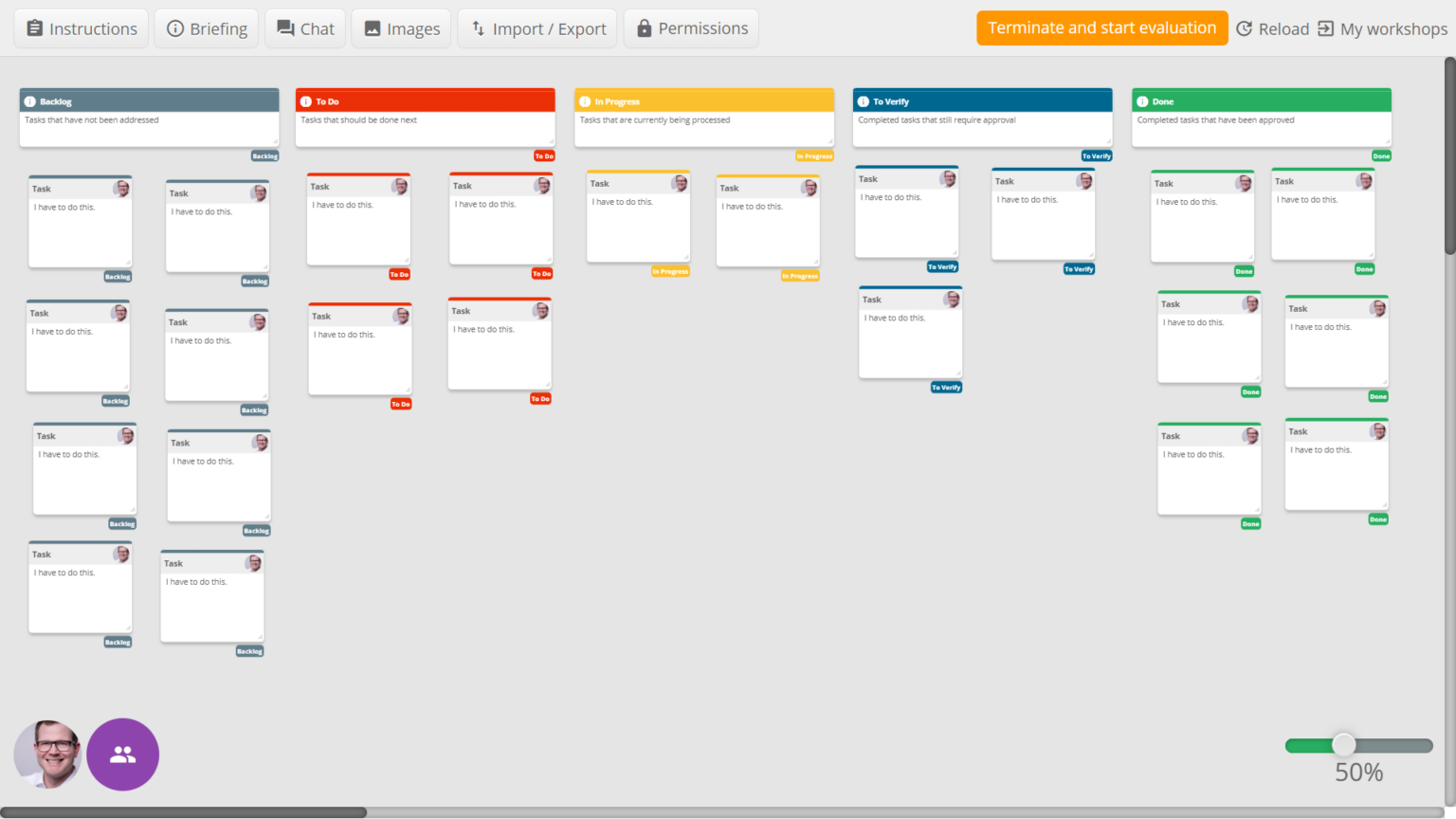
Task: Click the user profile photo at bottom left
Action: coord(47,755)
